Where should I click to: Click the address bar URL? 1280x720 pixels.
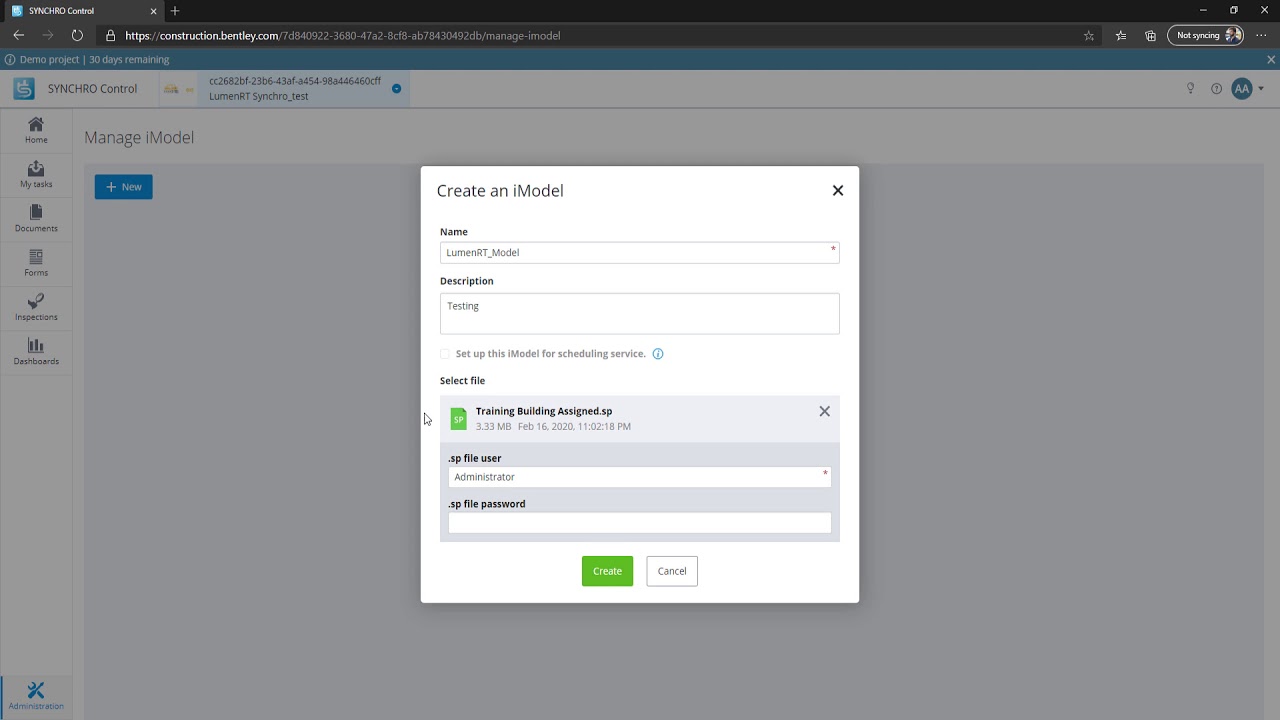(342, 36)
